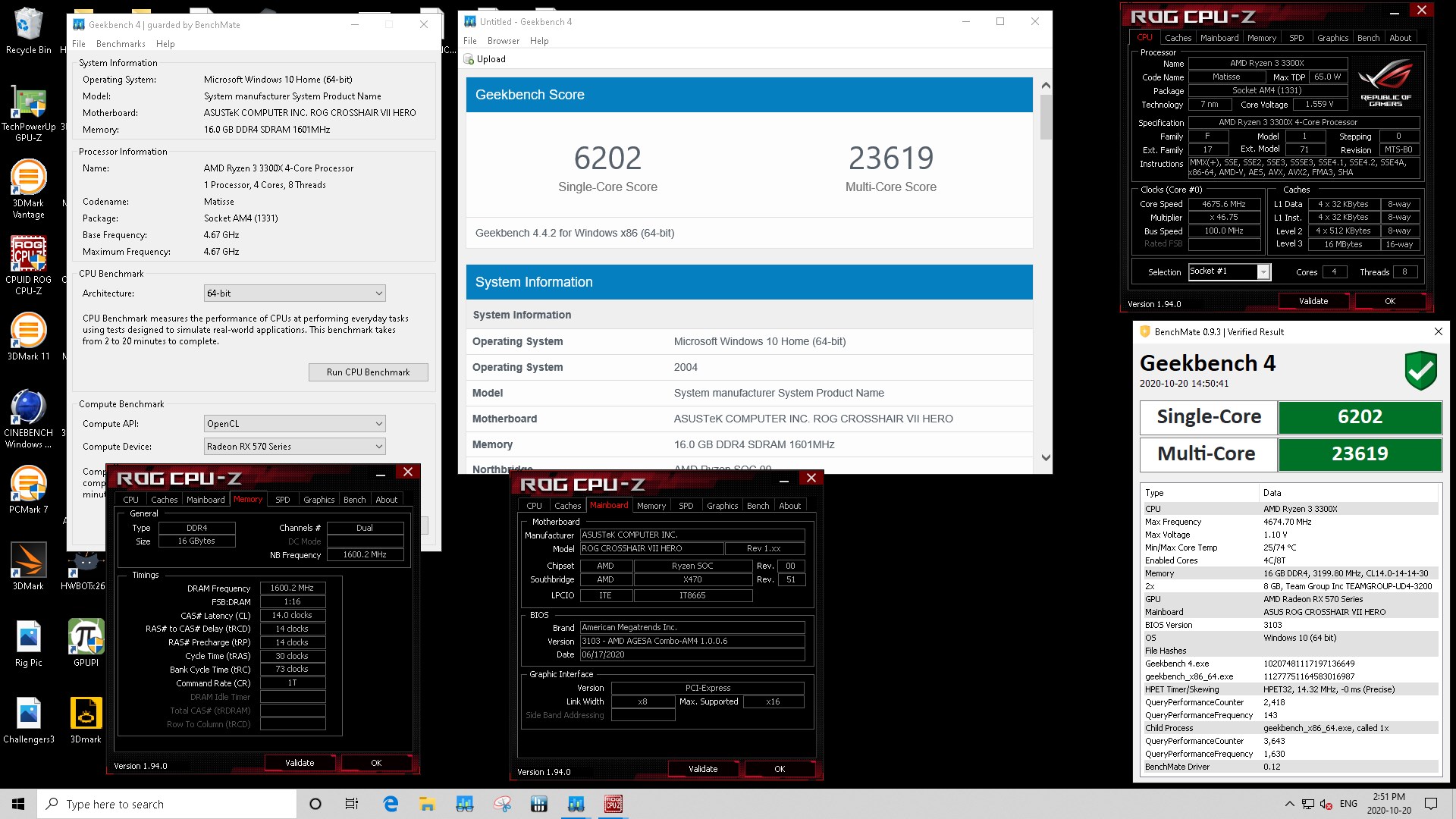Select CPU tab in the Mainboard CPU-Z window
Image resolution: width=1456 pixels, height=819 pixels.
[x=534, y=506]
